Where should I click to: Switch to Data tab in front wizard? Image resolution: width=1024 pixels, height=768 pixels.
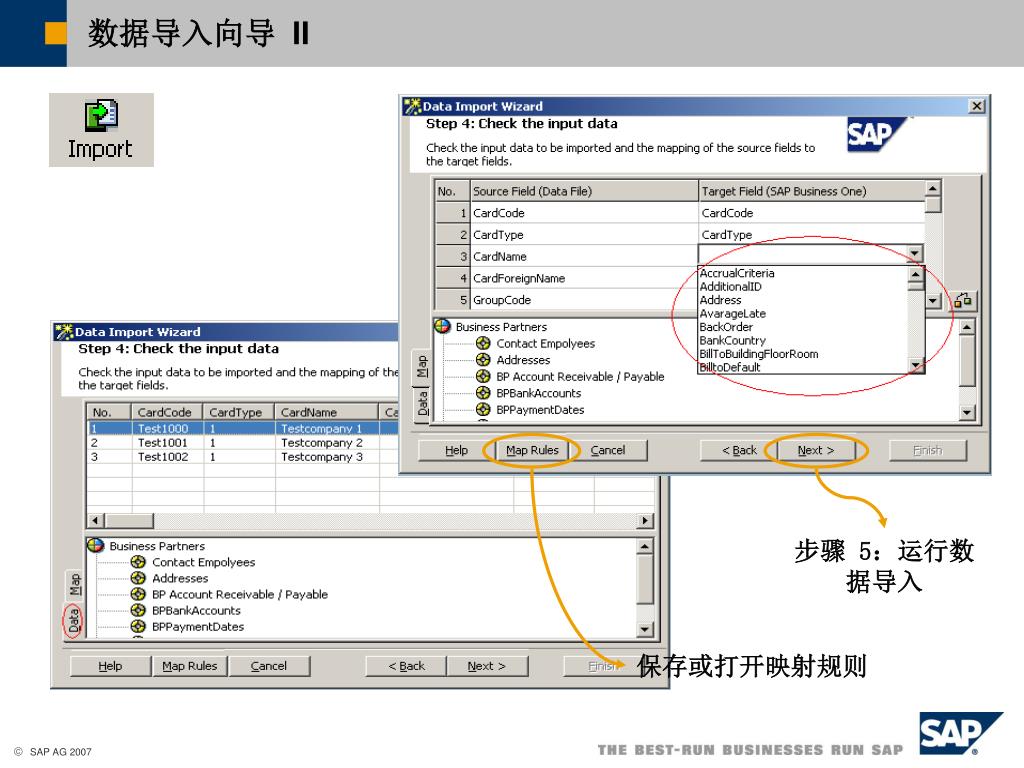422,404
